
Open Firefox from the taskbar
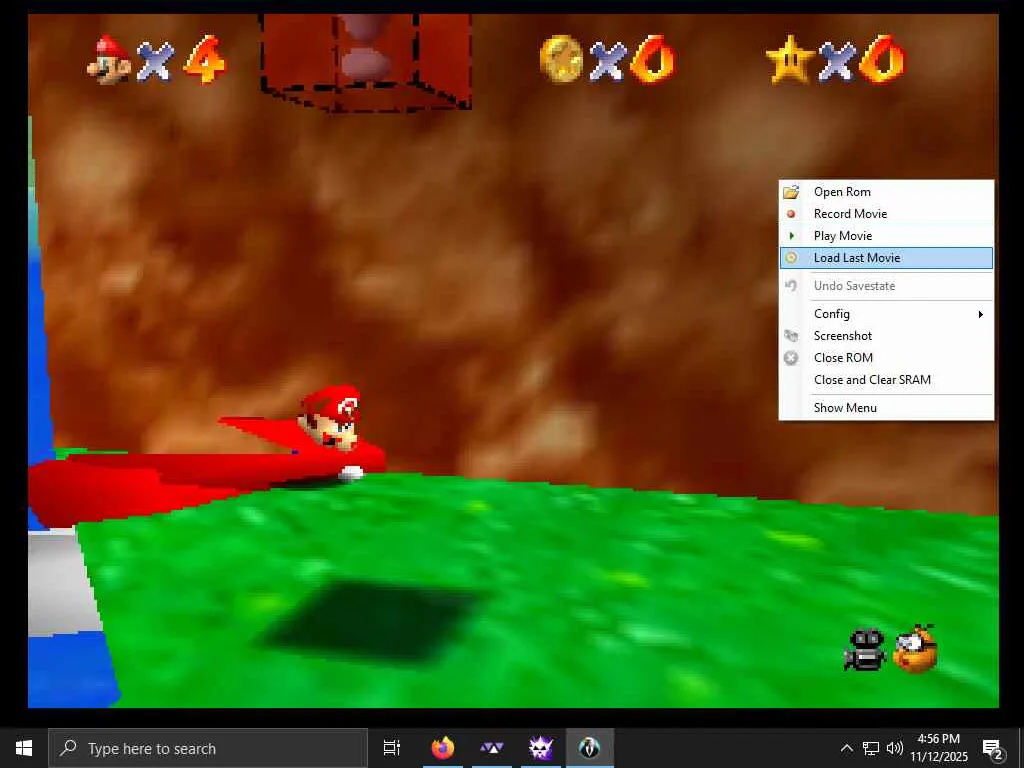(443, 748)
